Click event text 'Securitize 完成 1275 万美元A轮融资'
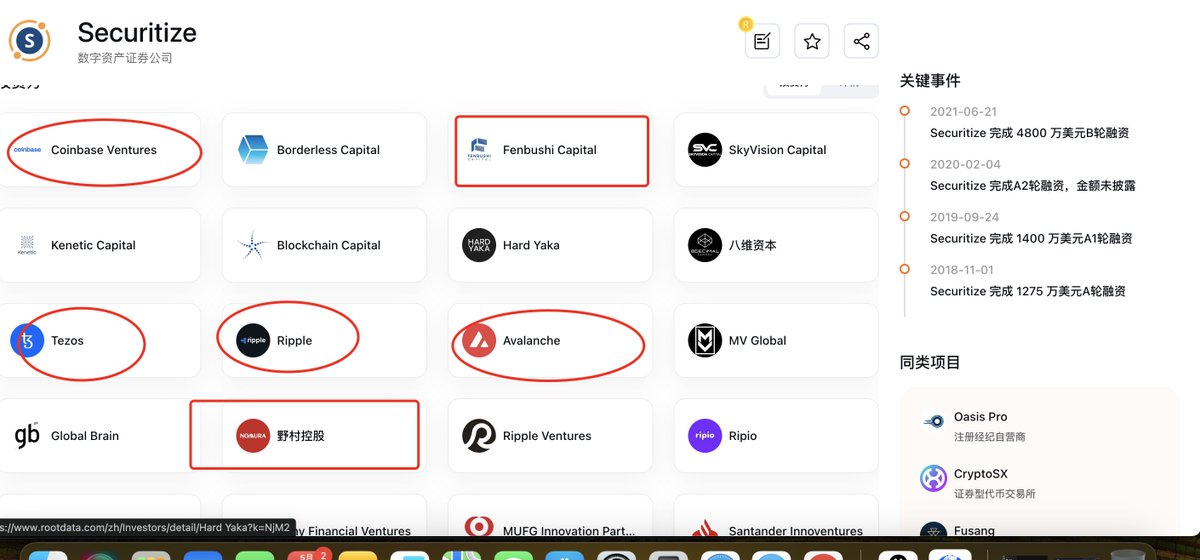Image resolution: width=1200 pixels, height=560 pixels. coord(1028,292)
